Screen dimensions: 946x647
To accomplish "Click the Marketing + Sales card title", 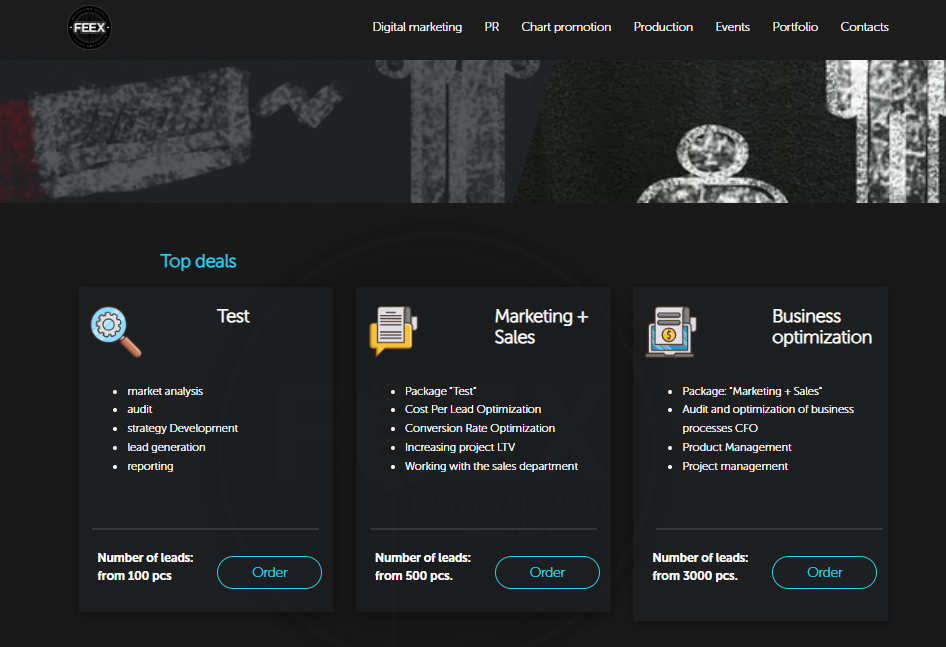I will (x=541, y=327).
